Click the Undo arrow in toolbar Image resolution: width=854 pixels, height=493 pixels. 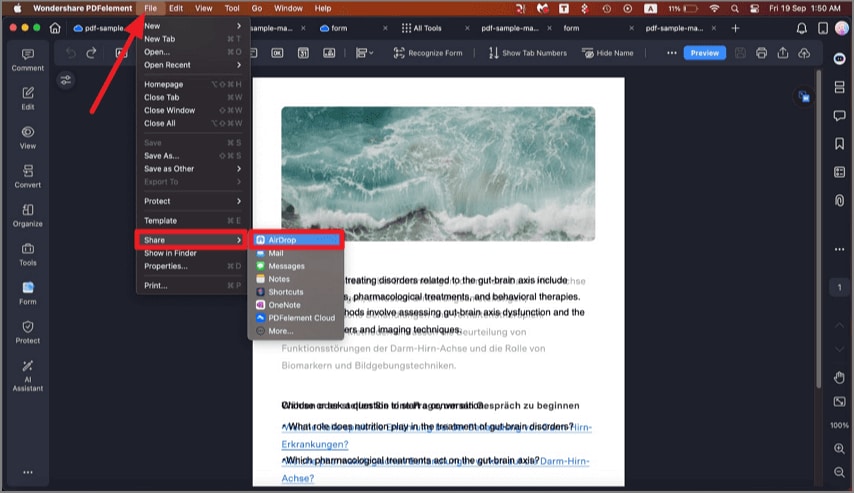71,53
